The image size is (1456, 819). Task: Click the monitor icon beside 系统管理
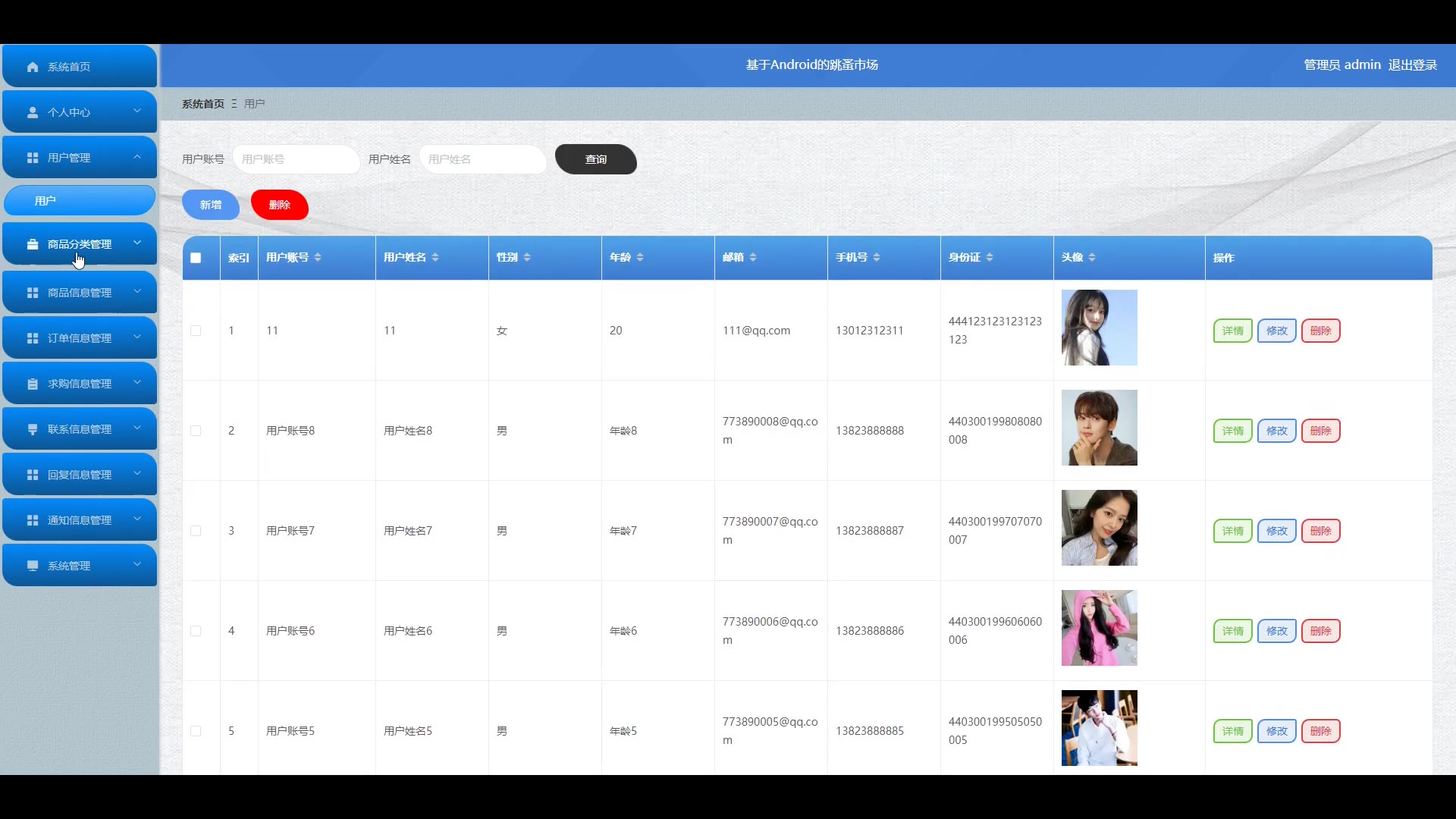pos(33,566)
